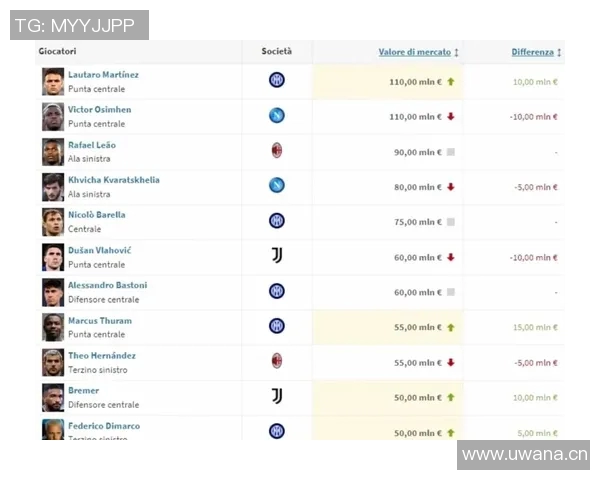Click Bremer player photo thumbnail
This screenshot has height=480, width=600.
53,397
